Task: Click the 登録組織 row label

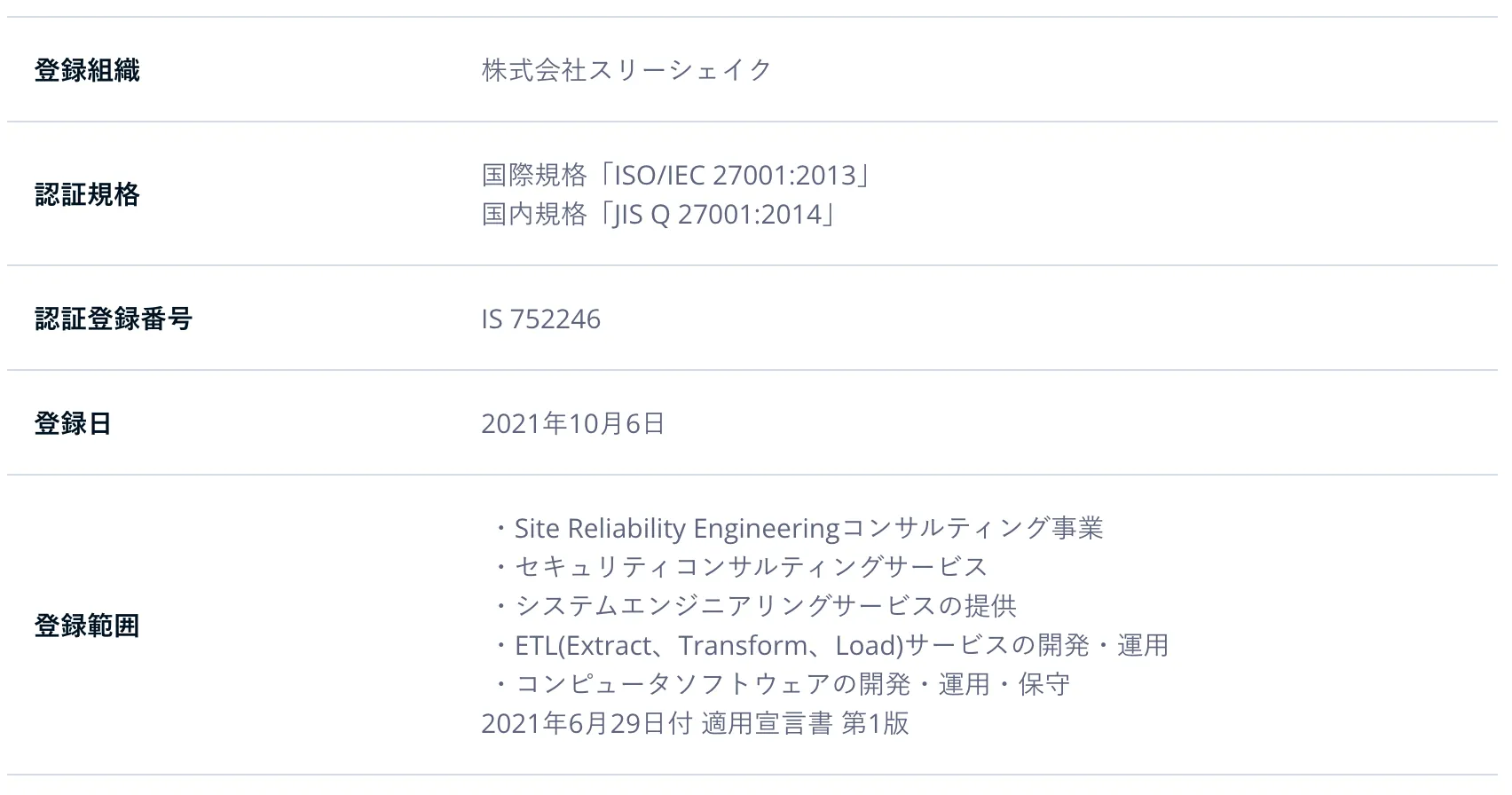Action: point(87,70)
